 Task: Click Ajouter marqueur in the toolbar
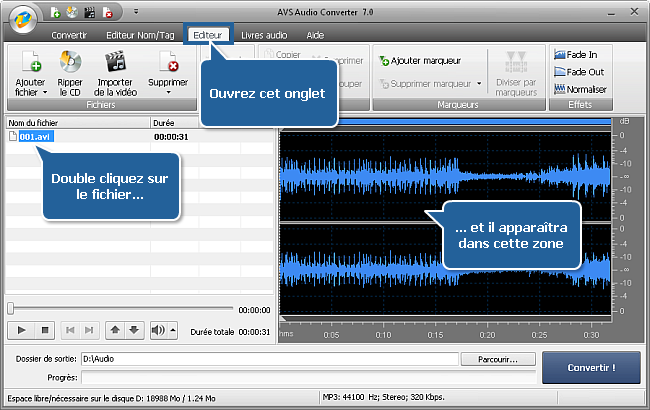tap(421, 61)
